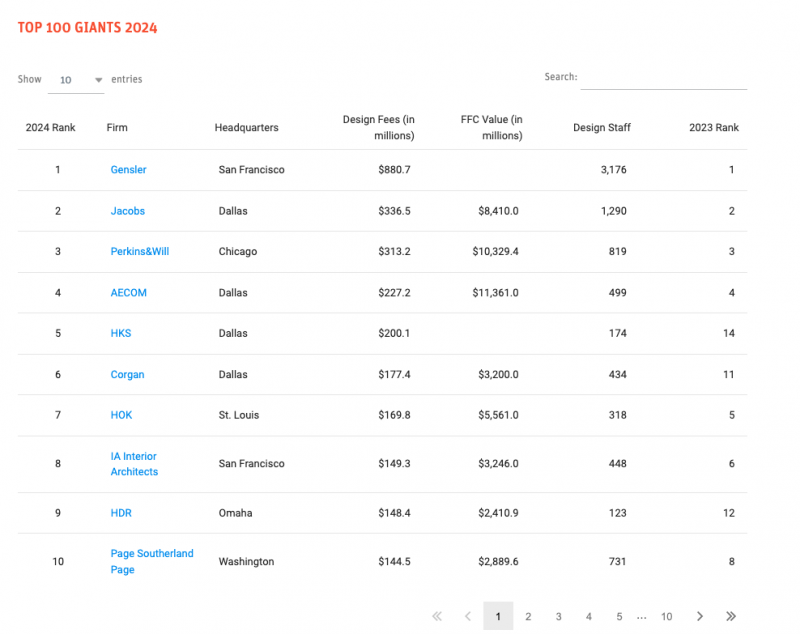Screen dimensions: 800x634
Task: Select the last numbered page, 10
Action: 666,617
